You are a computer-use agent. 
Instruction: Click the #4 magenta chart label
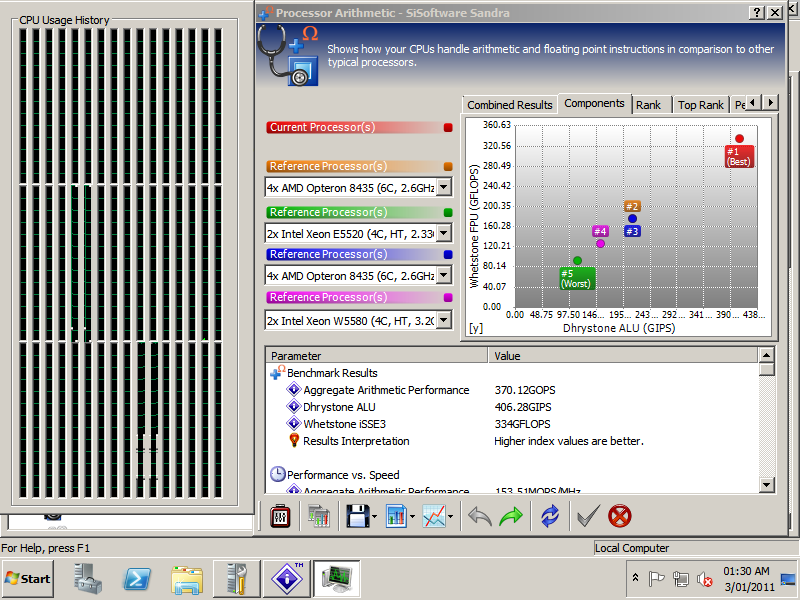601,231
